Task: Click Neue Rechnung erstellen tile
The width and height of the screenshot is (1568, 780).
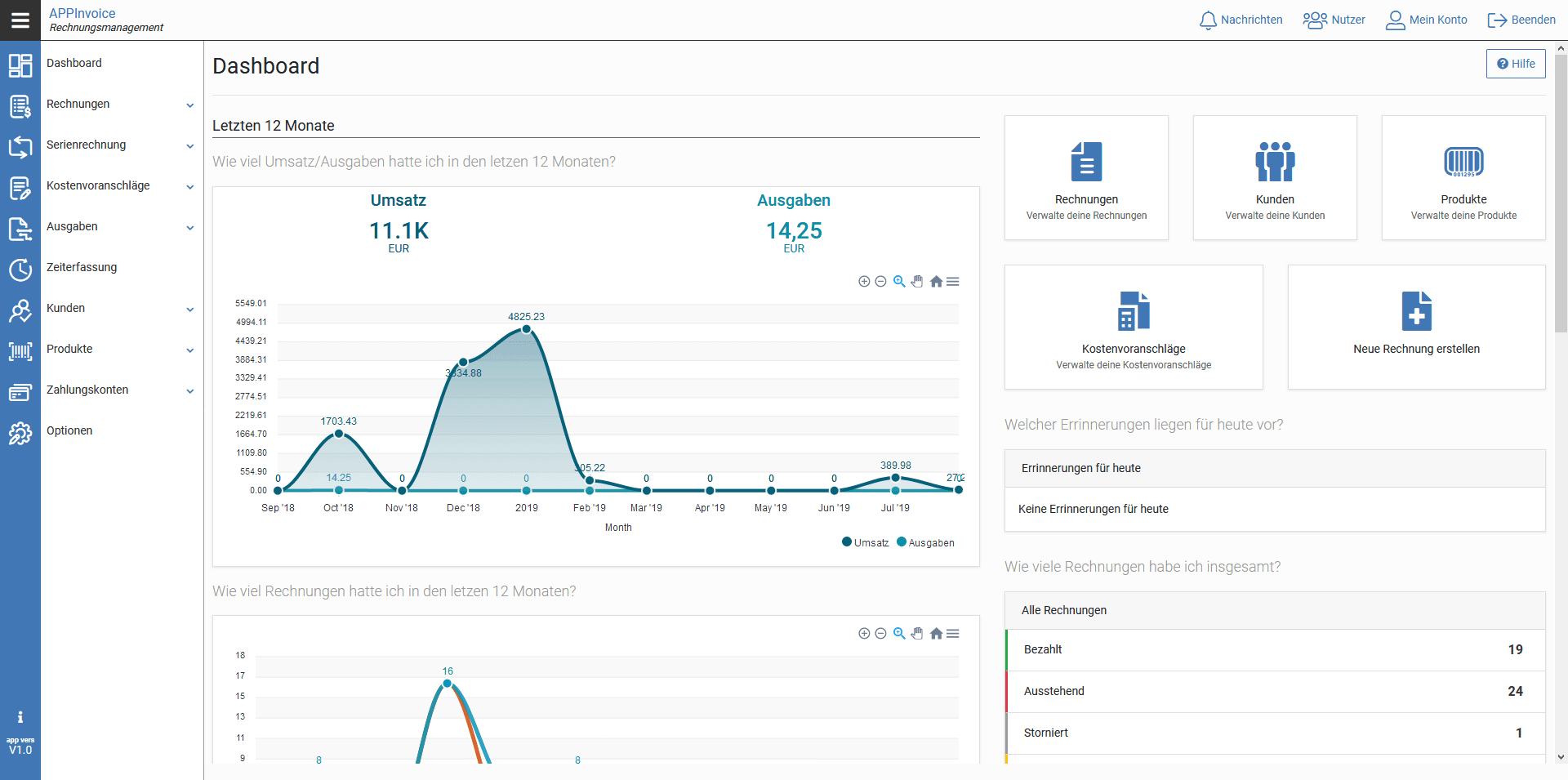Action: point(1417,327)
